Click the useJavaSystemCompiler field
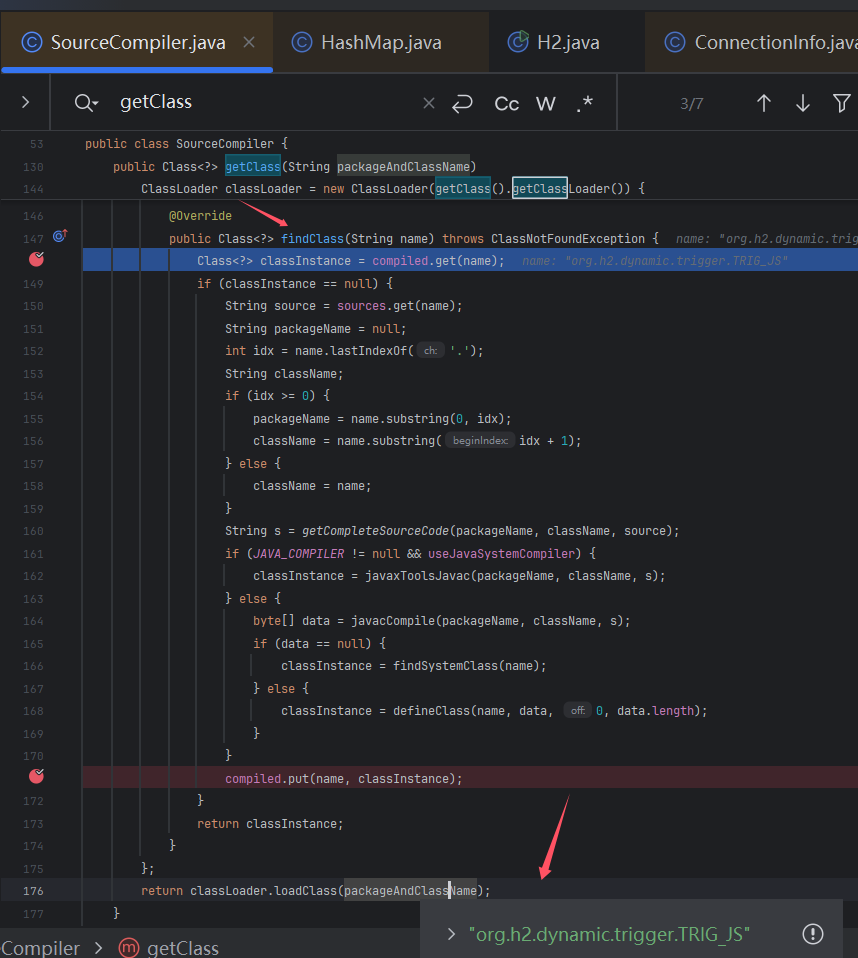 coord(501,554)
